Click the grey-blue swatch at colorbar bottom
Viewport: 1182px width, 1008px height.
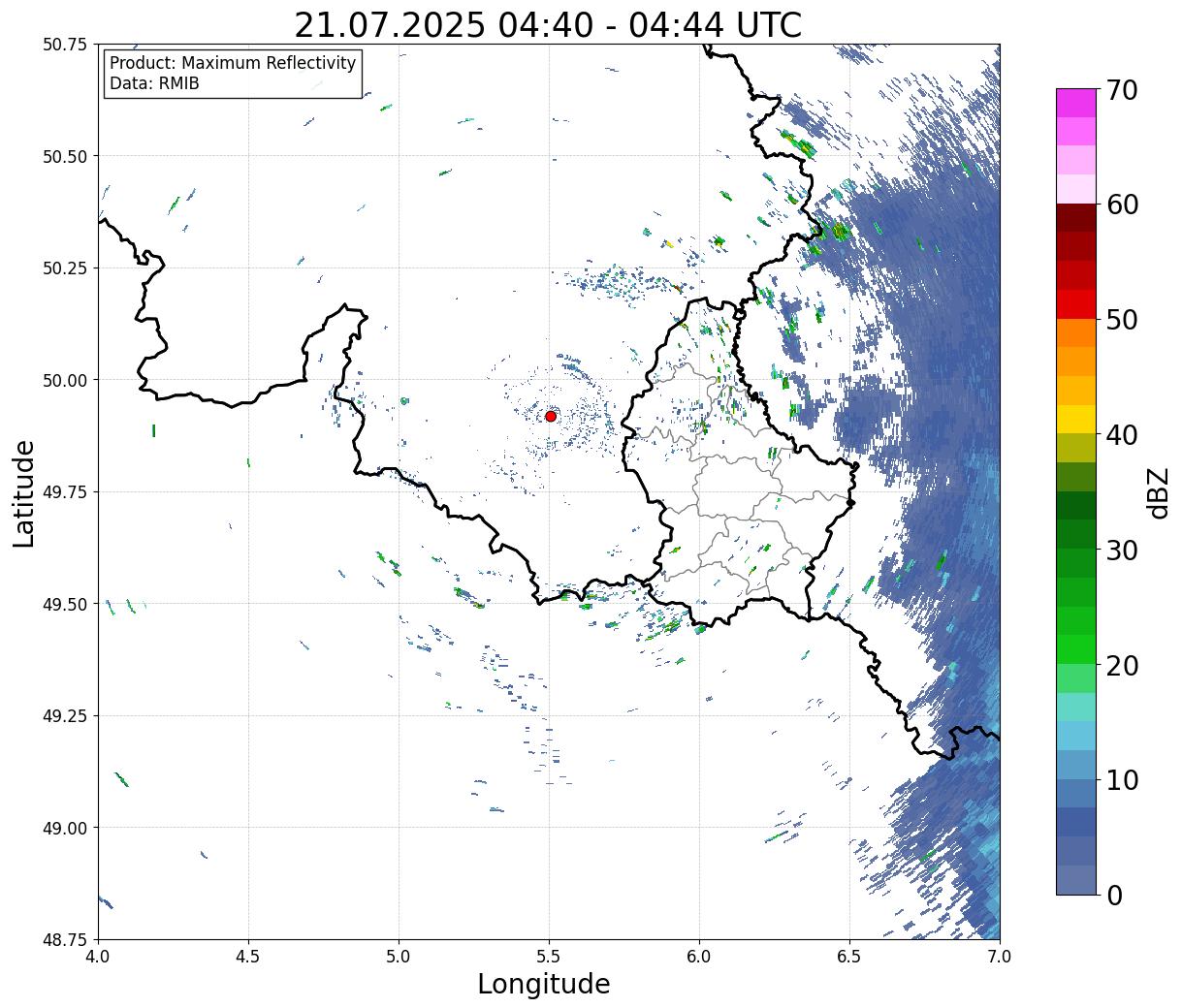pyautogui.click(x=1076, y=879)
